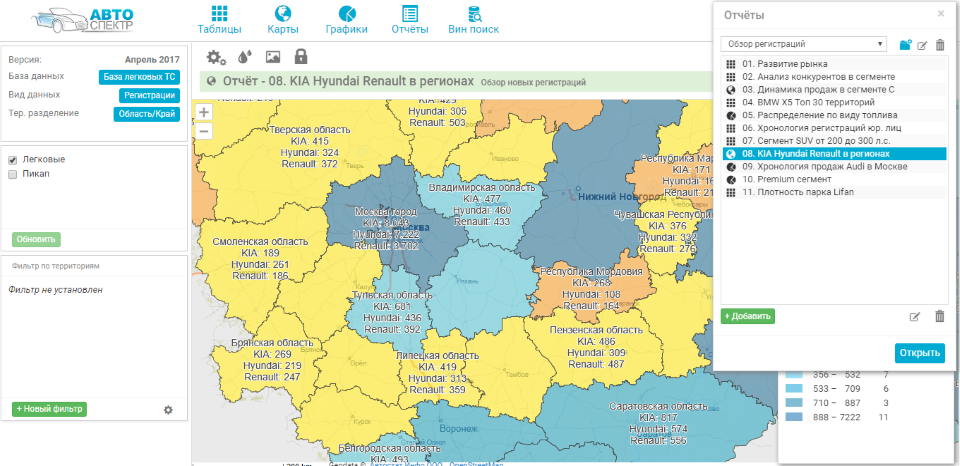Click the save image icon above map

[x=273, y=58]
